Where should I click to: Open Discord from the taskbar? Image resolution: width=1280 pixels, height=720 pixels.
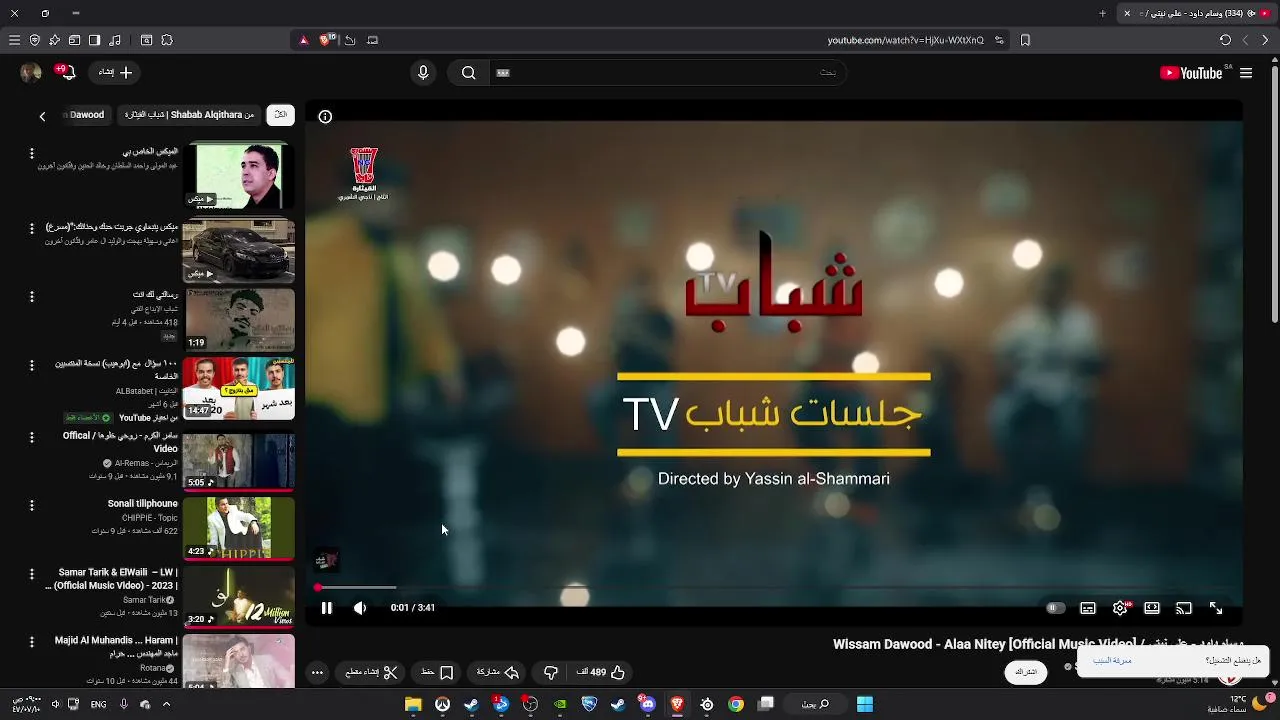[648, 704]
